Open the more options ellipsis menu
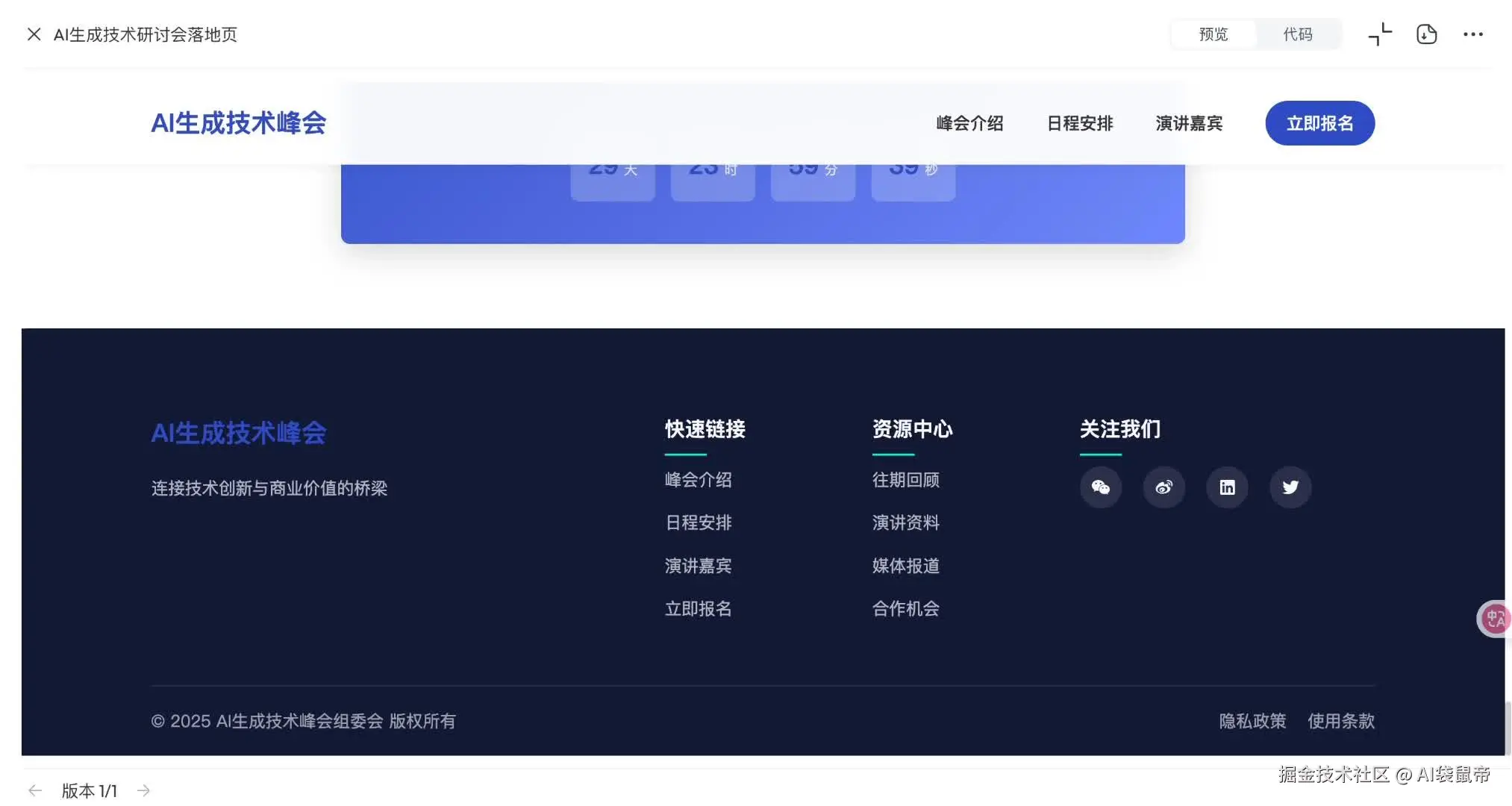Screen dimensions: 1512x806 [1472, 34]
